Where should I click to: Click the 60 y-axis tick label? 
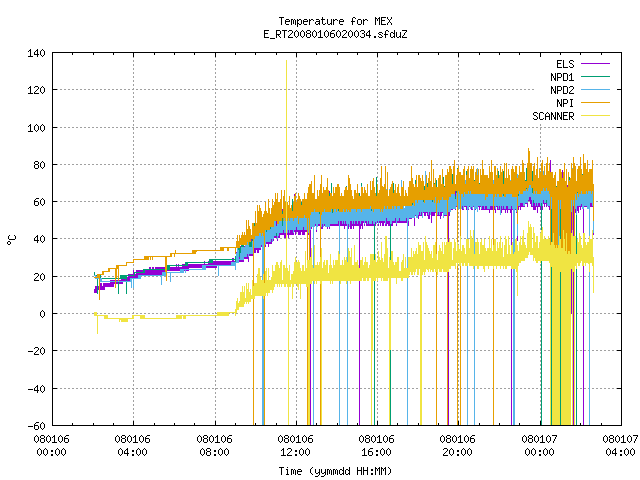(x=39, y=202)
